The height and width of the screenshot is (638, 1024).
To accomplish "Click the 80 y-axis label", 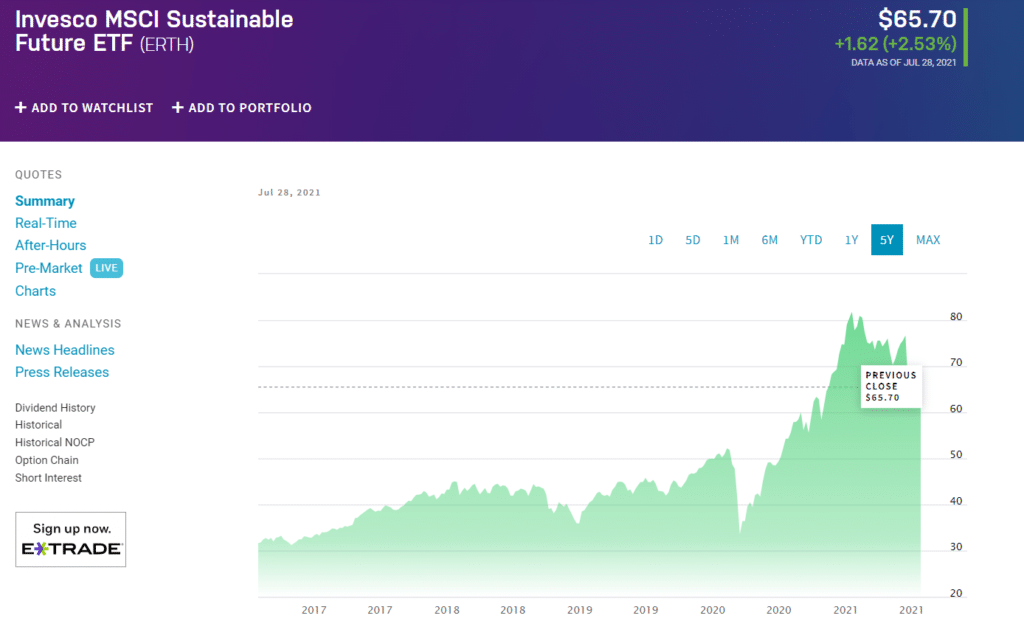I will (x=956, y=317).
